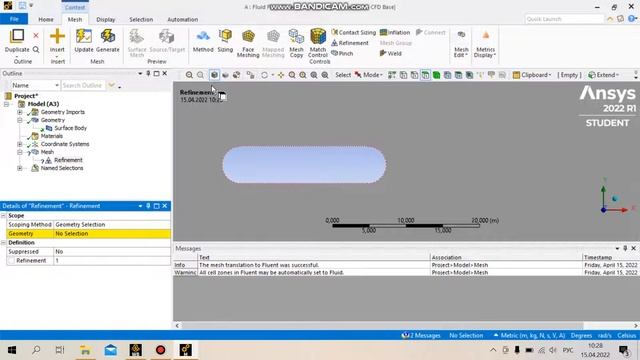Switch to the Home ribbon tab
Screen dimensions: 640x360
(x=46, y=19)
